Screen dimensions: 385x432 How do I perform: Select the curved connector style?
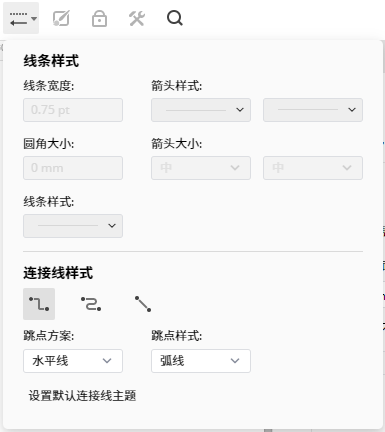click(91, 304)
